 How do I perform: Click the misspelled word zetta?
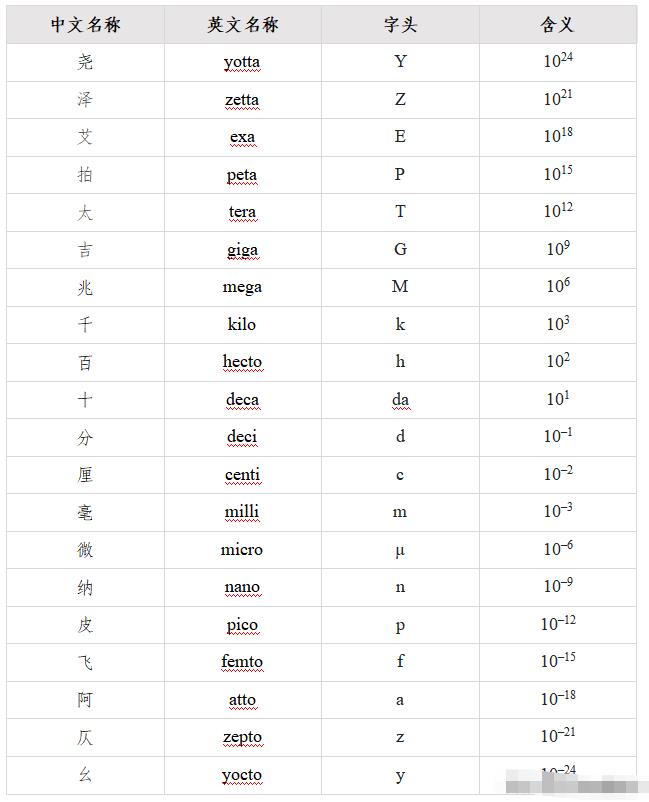pyautogui.click(x=242, y=100)
